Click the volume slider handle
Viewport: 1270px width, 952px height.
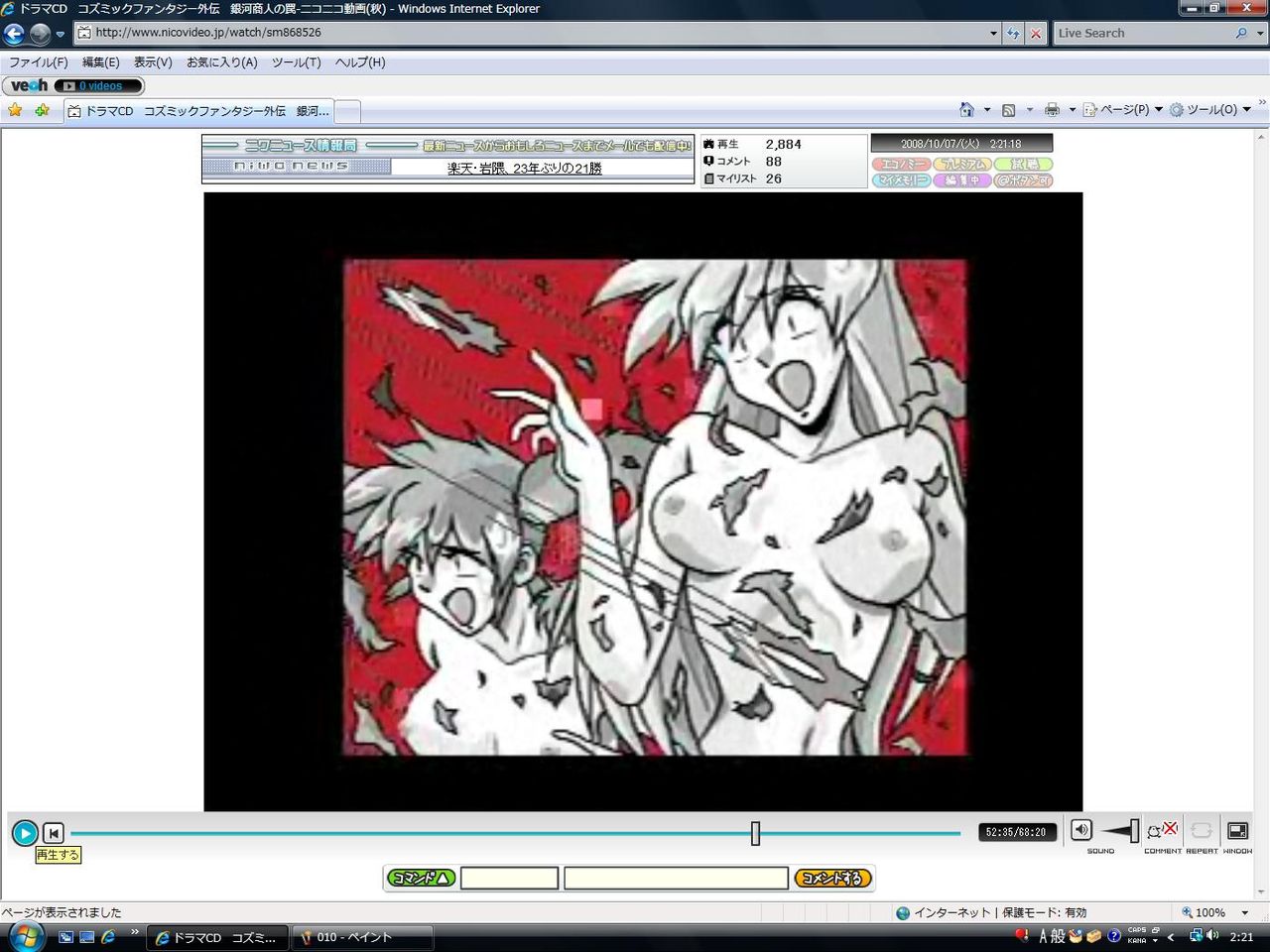click(x=1135, y=831)
